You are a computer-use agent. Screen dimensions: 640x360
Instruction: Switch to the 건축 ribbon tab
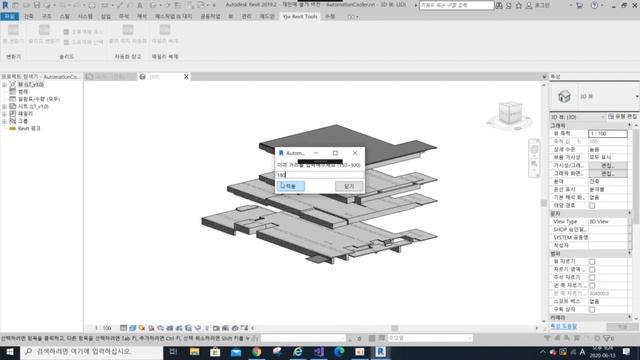(29, 16)
